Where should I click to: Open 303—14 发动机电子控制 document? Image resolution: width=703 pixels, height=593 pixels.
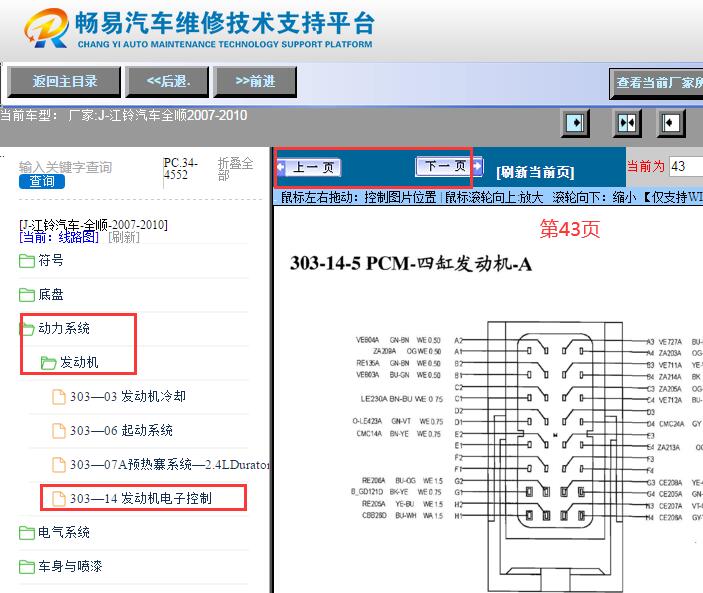tap(141, 498)
